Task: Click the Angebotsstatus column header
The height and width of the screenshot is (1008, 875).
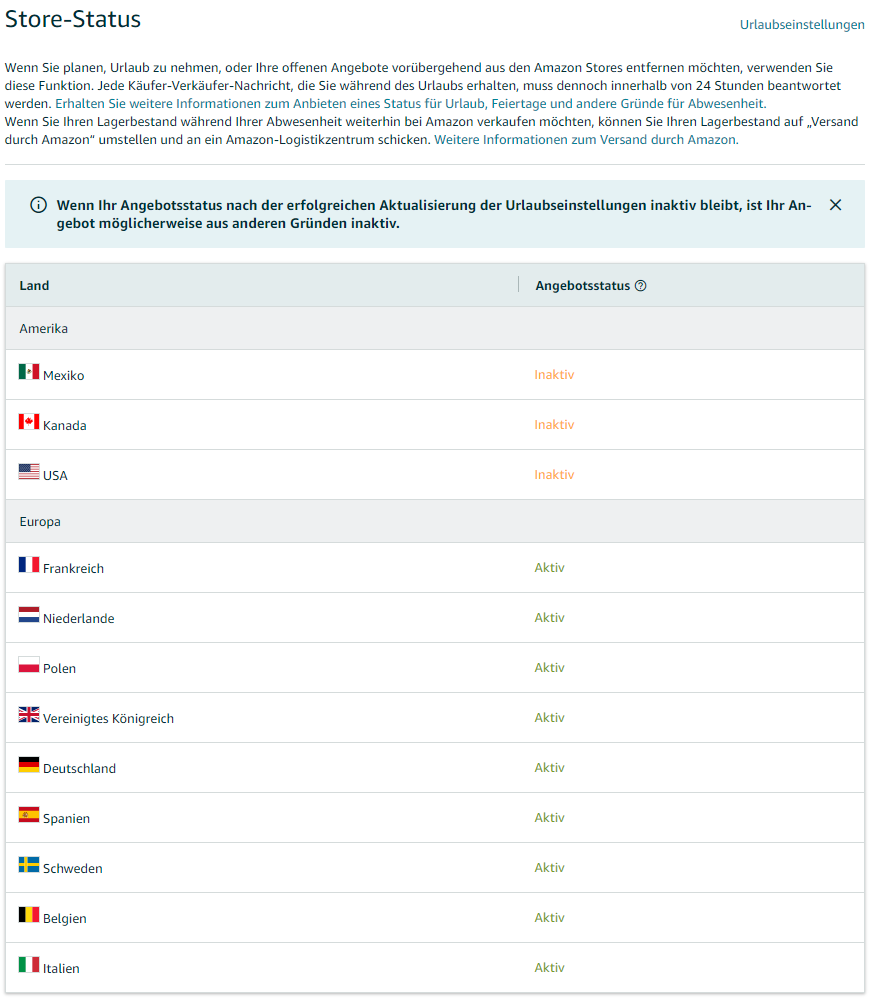Action: click(x=582, y=285)
